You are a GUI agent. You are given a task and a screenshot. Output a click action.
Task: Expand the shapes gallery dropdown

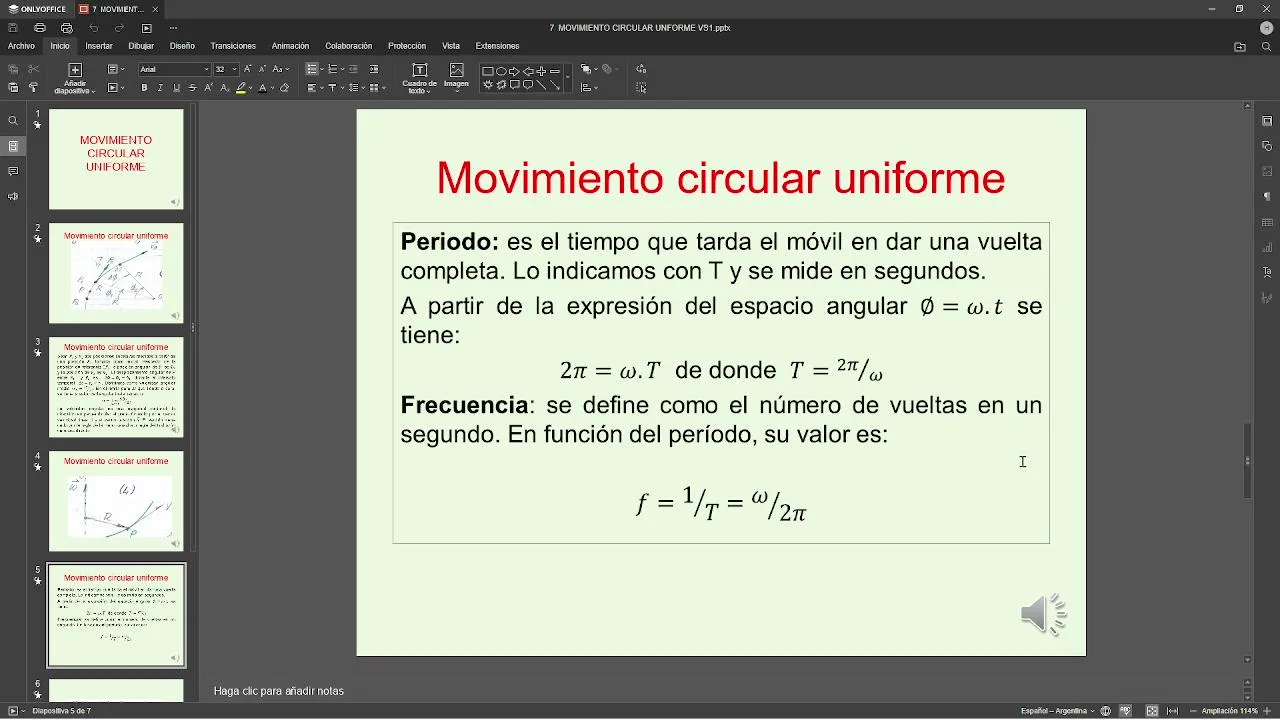click(x=568, y=77)
